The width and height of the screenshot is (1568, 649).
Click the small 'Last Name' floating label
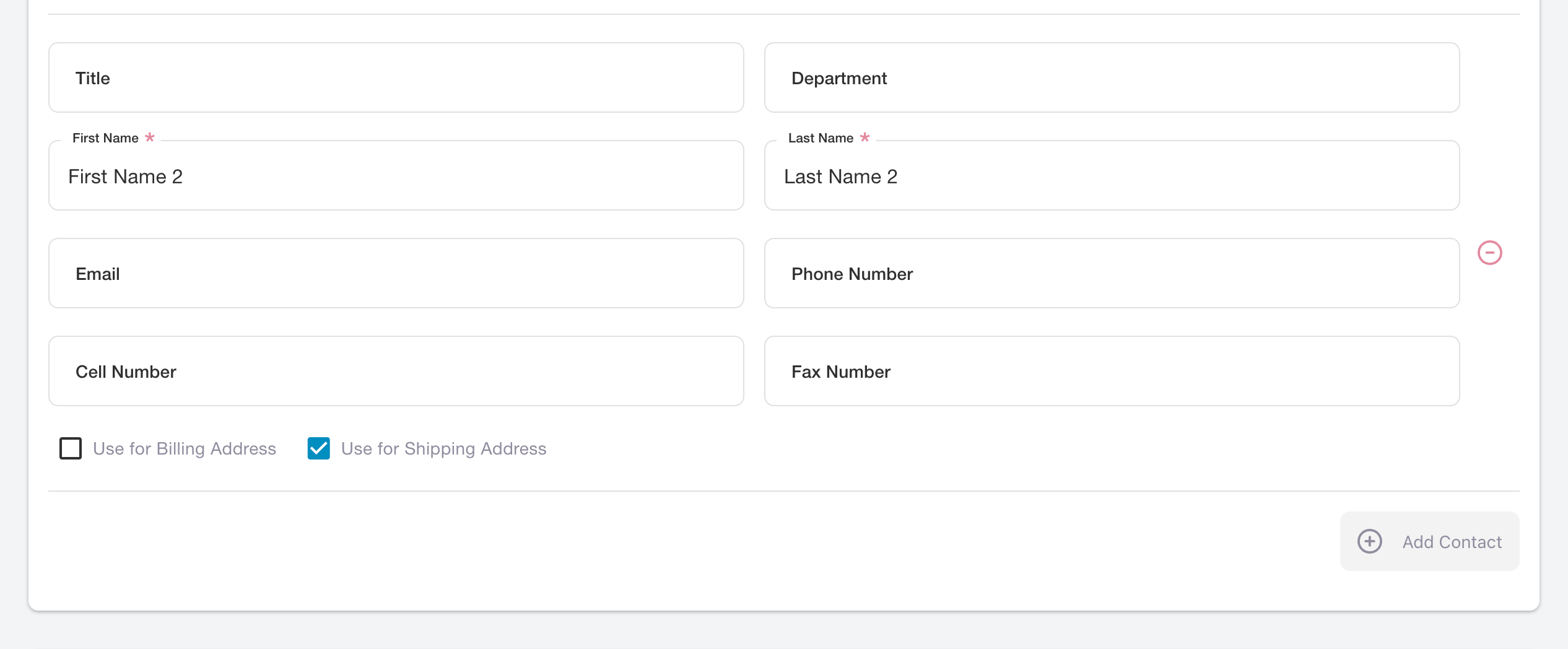click(821, 138)
